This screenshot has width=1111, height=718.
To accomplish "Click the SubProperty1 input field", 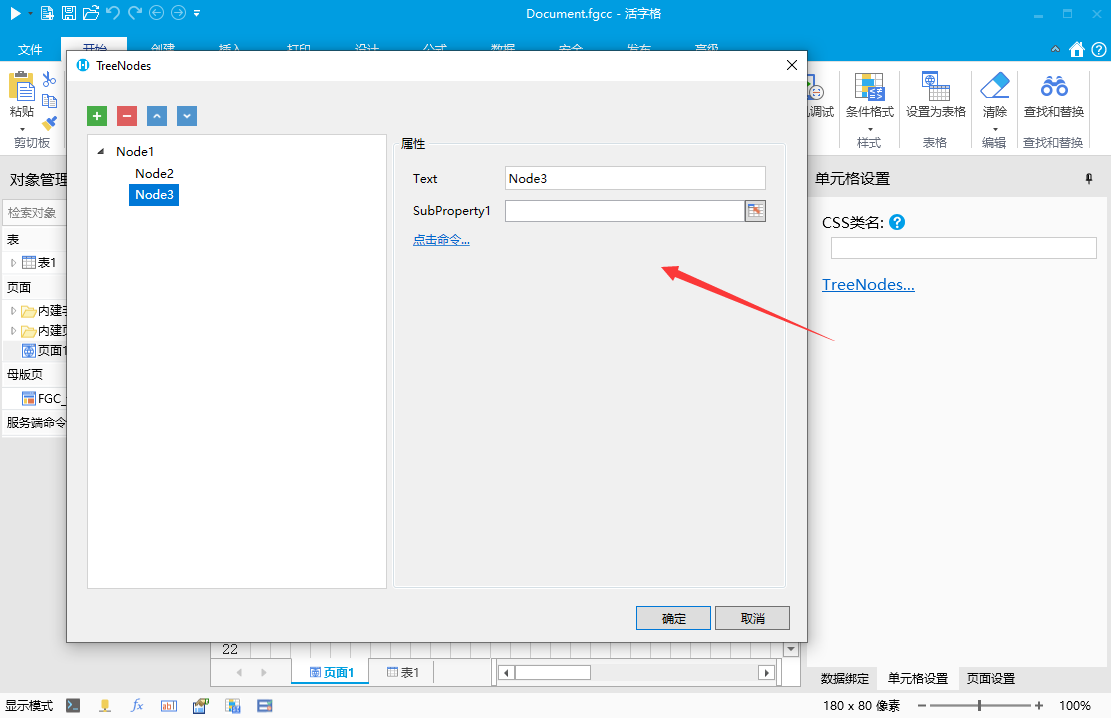I will (624, 211).
